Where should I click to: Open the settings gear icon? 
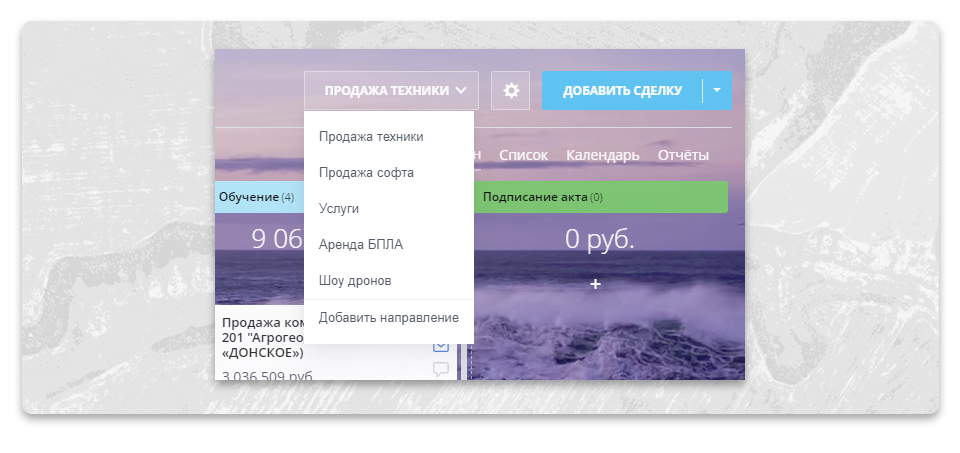511,91
